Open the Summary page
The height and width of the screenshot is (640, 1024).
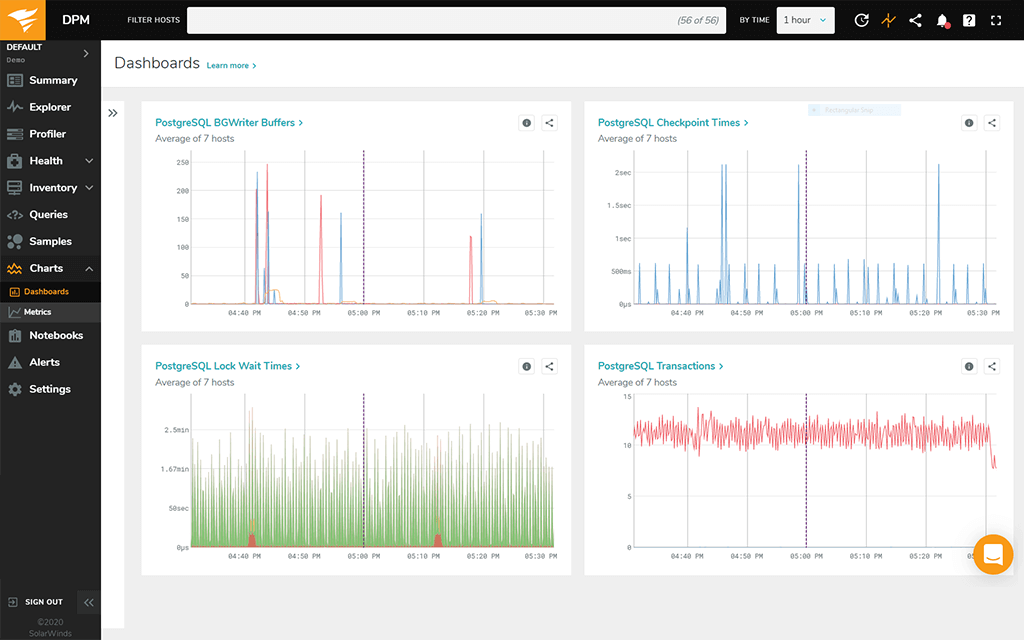click(x=51, y=80)
